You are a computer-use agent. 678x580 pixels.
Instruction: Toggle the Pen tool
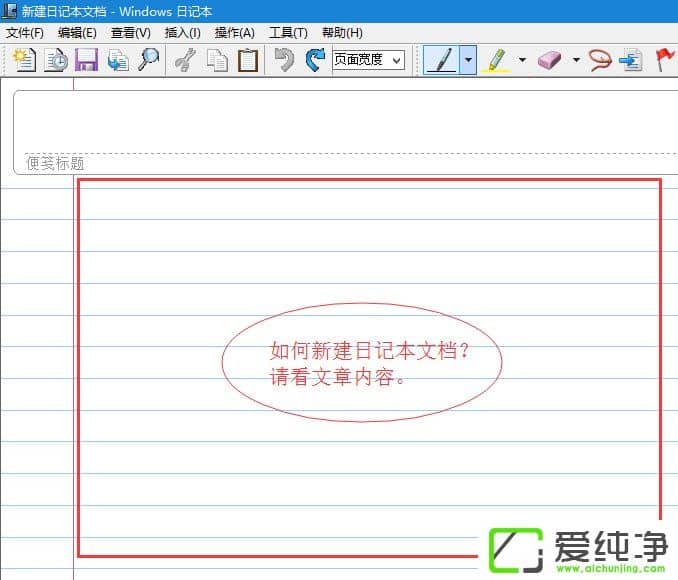[441, 60]
